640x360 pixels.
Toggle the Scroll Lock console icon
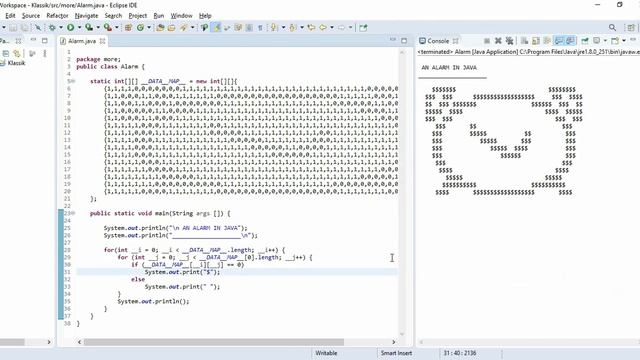tap(536, 41)
